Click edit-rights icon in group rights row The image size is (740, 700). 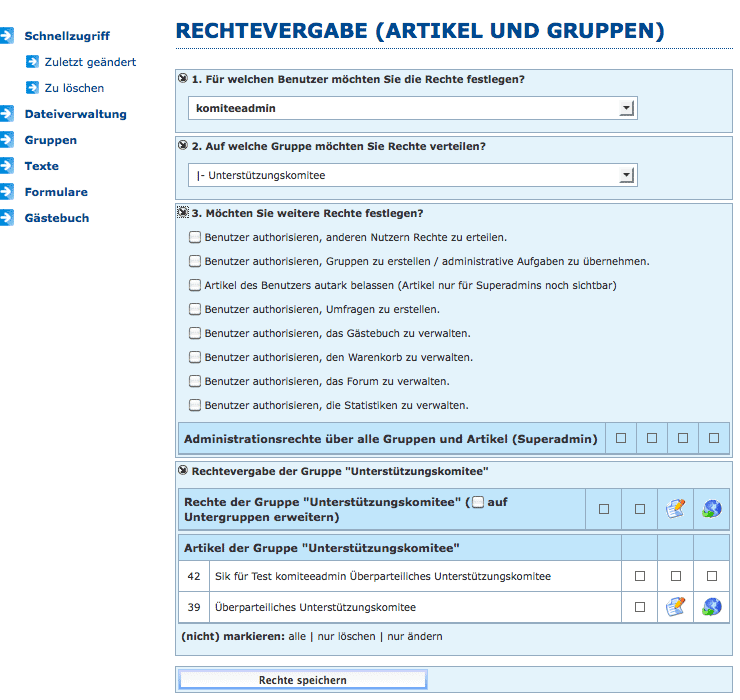(x=675, y=509)
